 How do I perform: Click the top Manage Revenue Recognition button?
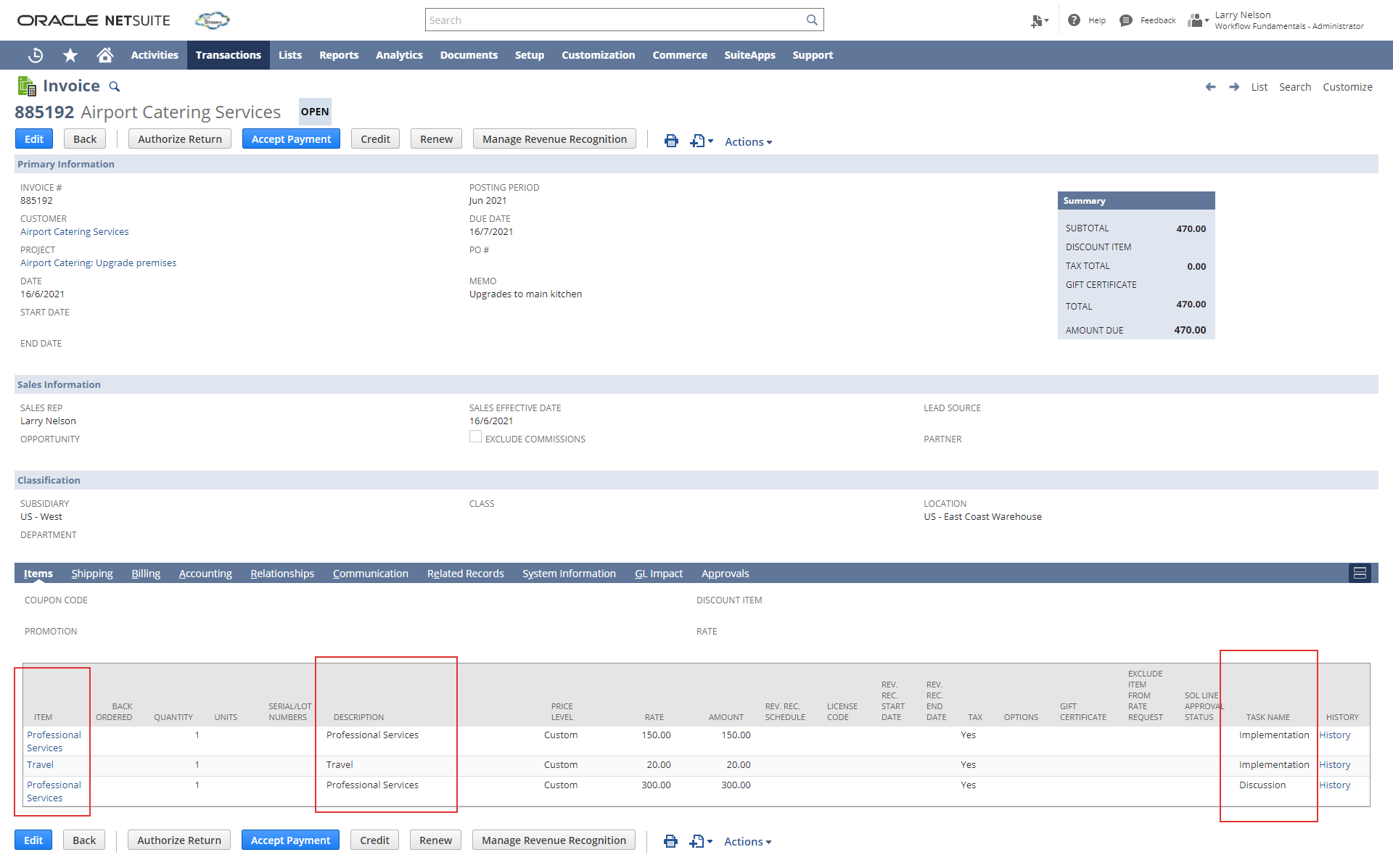(x=554, y=139)
